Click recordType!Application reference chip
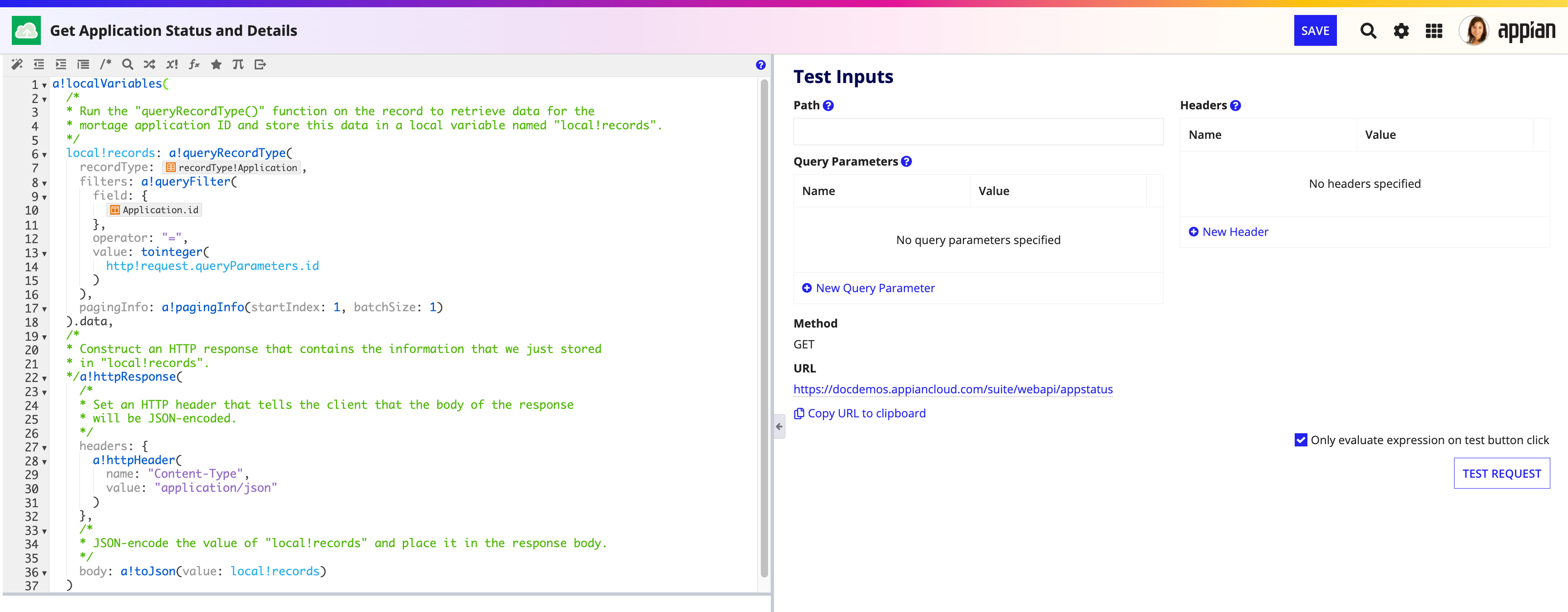Viewport: 1568px width, 612px height. coord(232,168)
